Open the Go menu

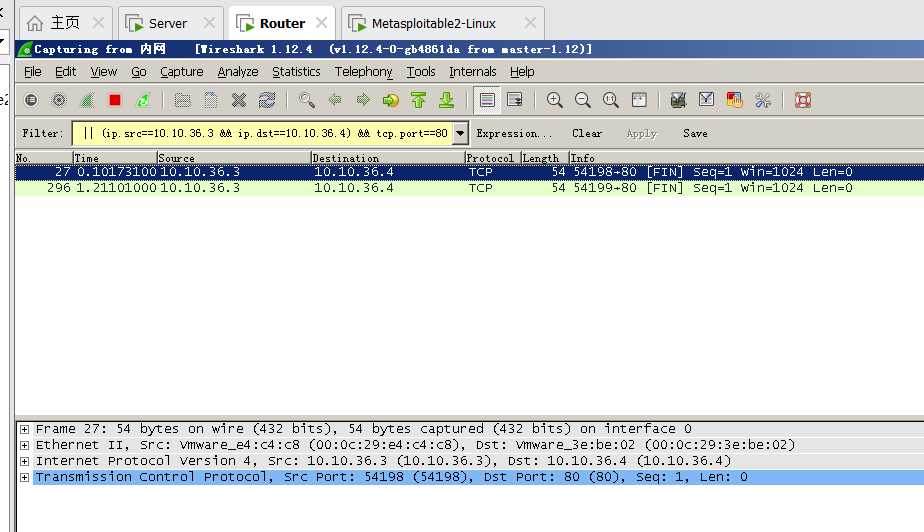pos(138,72)
